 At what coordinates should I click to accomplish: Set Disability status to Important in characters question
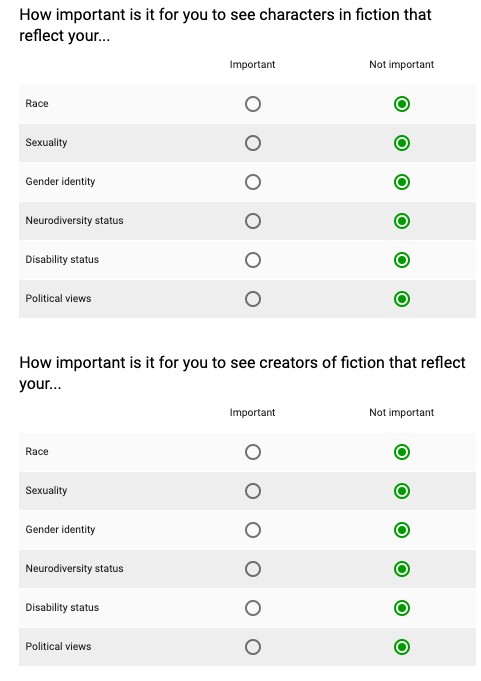[x=253, y=260]
